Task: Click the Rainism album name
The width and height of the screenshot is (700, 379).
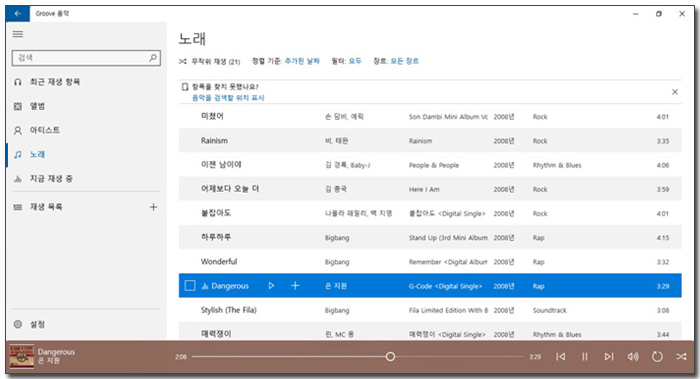Action: (x=421, y=141)
